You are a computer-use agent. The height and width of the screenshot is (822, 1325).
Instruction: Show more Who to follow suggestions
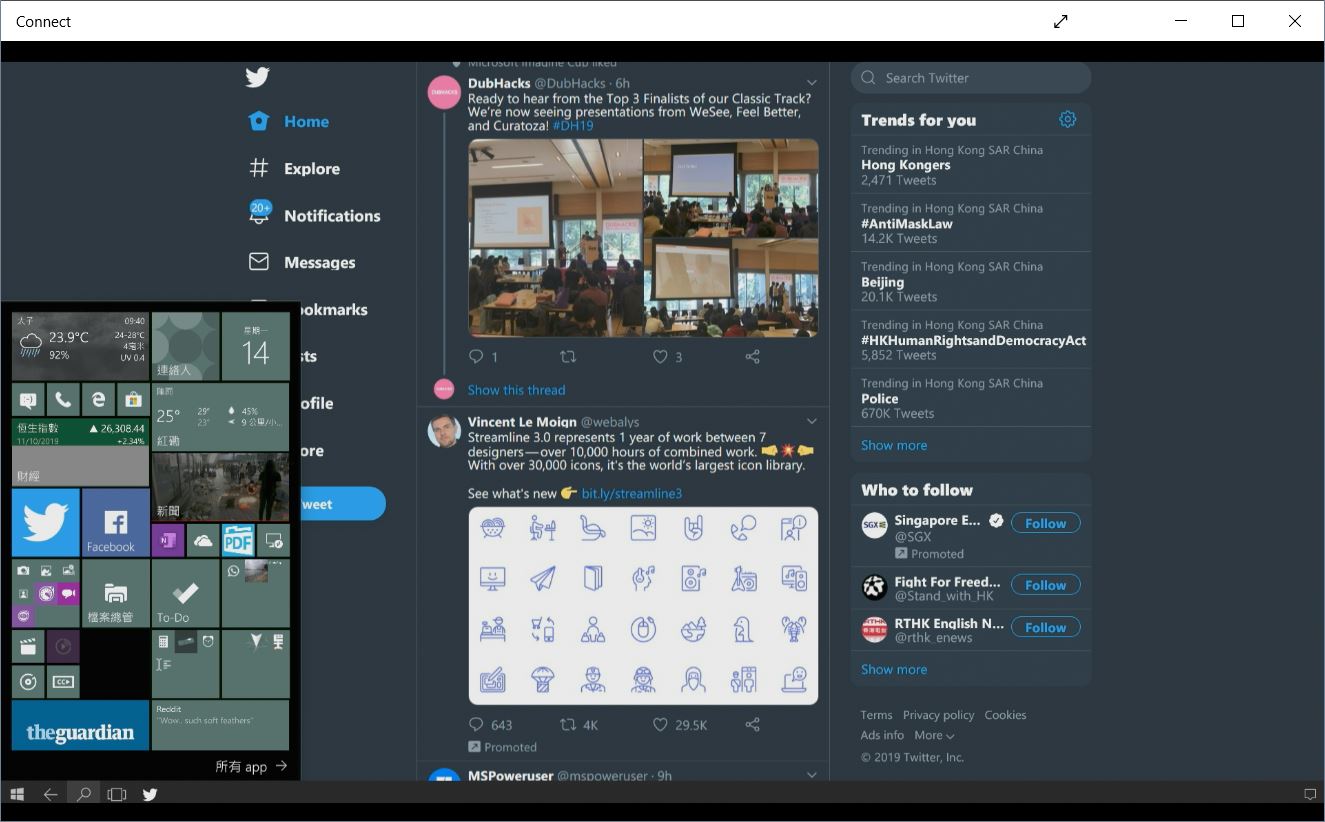tap(894, 669)
